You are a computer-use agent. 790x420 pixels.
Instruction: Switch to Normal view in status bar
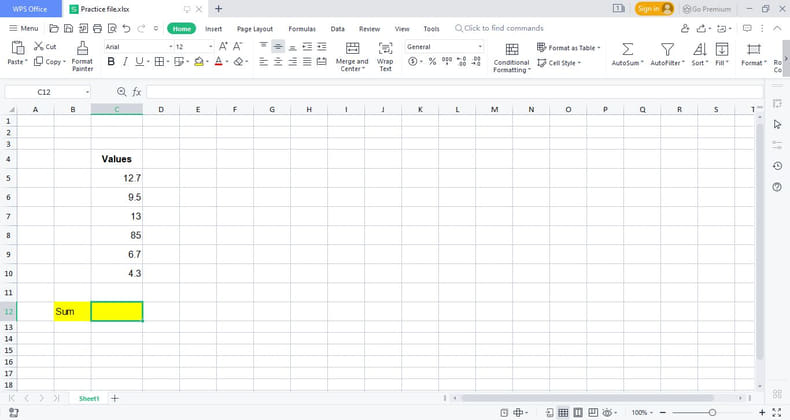tap(563, 412)
